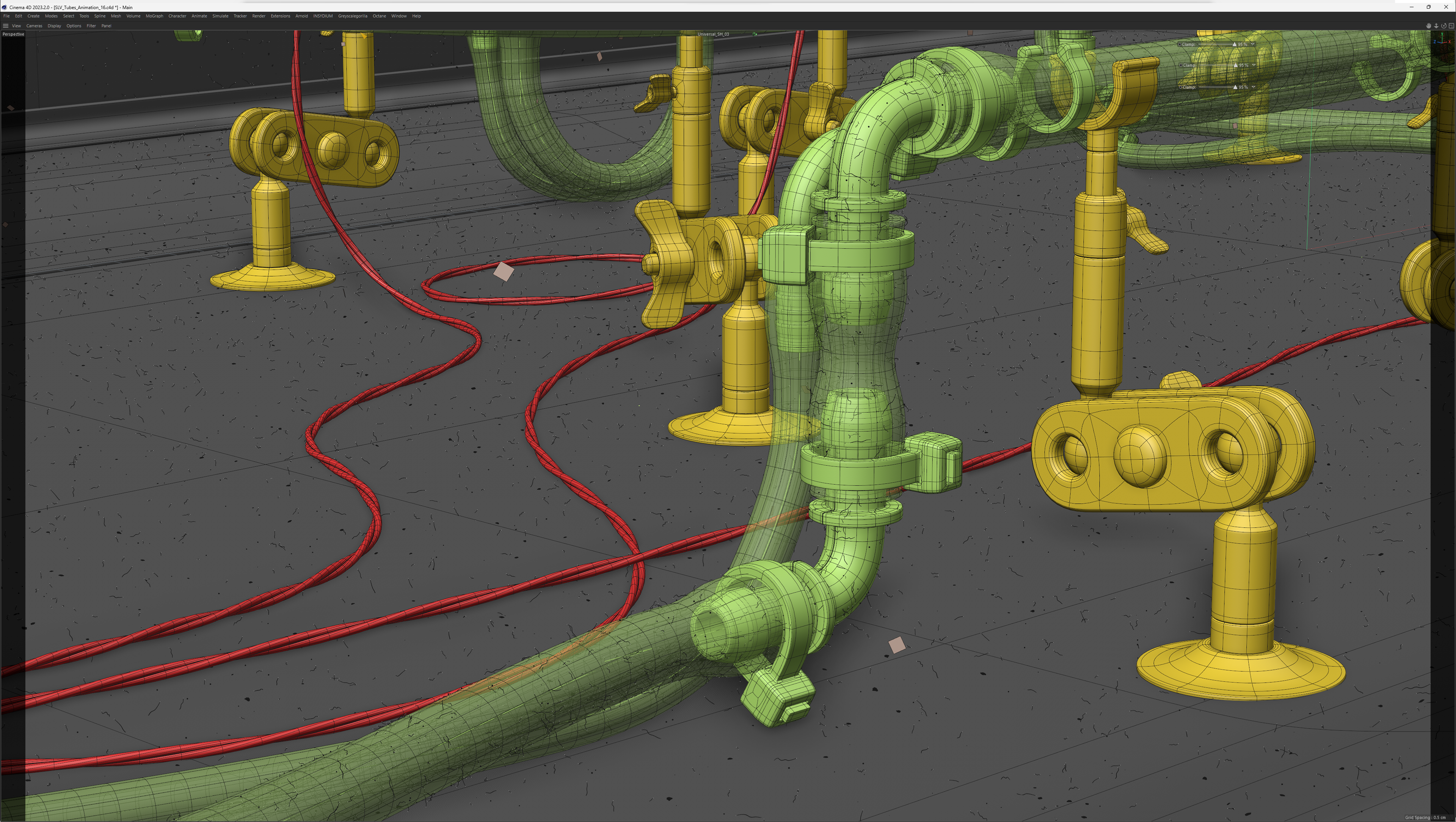
Task: Click the viewport dolly zoom icon
Action: click(x=1436, y=26)
